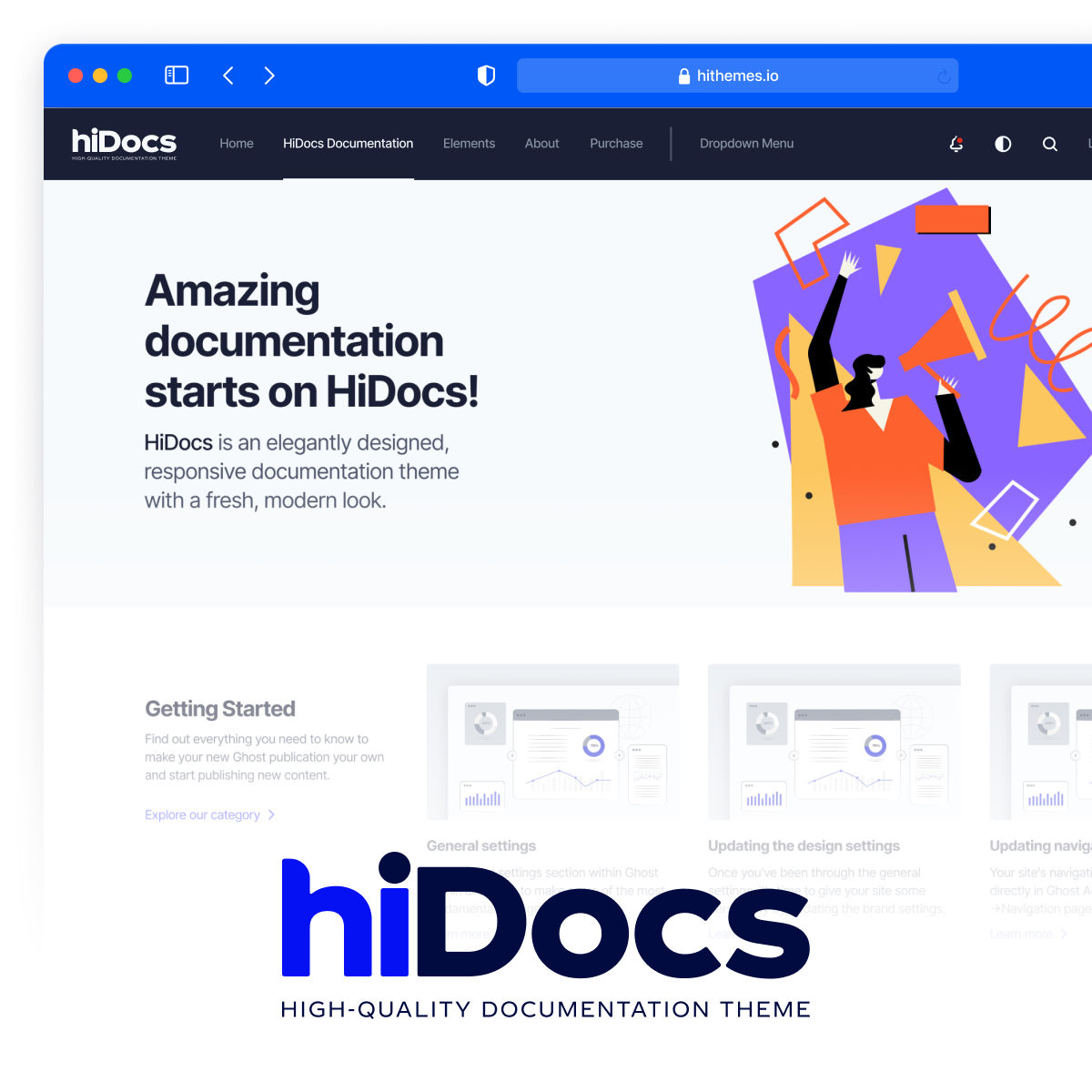Image resolution: width=1092 pixels, height=1092 pixels.
Task: Select Home in the navigation bar
Action: [x=236, y=144]
